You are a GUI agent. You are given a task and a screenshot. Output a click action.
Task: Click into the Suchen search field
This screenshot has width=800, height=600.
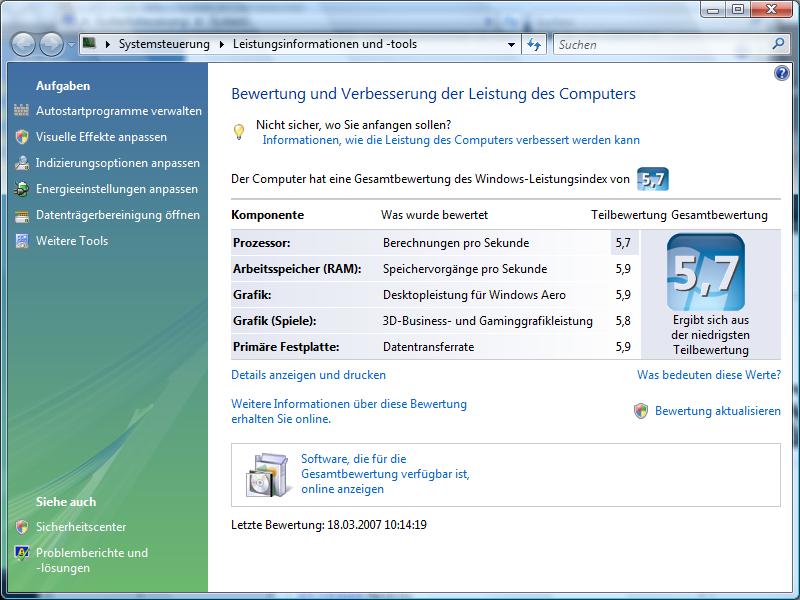(662, 45)
